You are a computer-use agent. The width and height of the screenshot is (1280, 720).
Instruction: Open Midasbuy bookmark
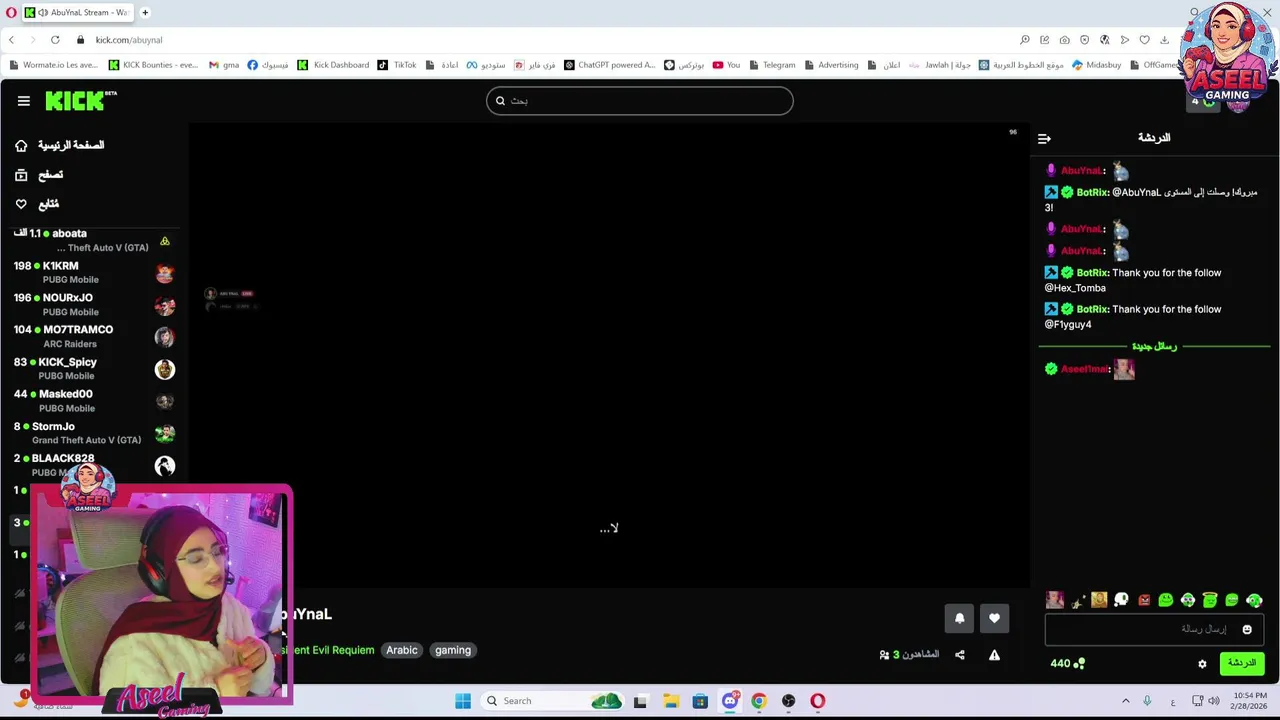(1096, 65)
